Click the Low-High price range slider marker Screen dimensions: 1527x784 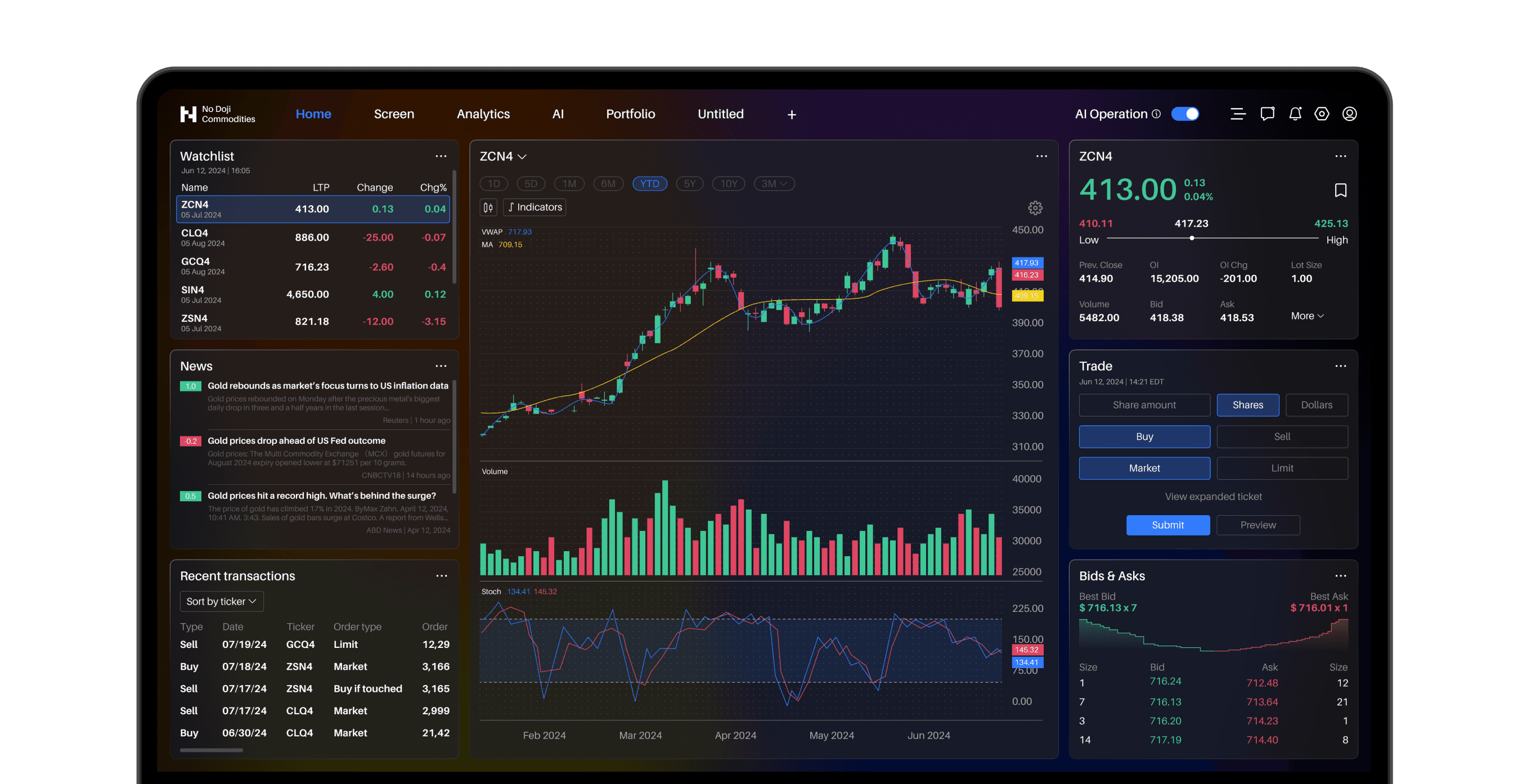click(1192, 238)
